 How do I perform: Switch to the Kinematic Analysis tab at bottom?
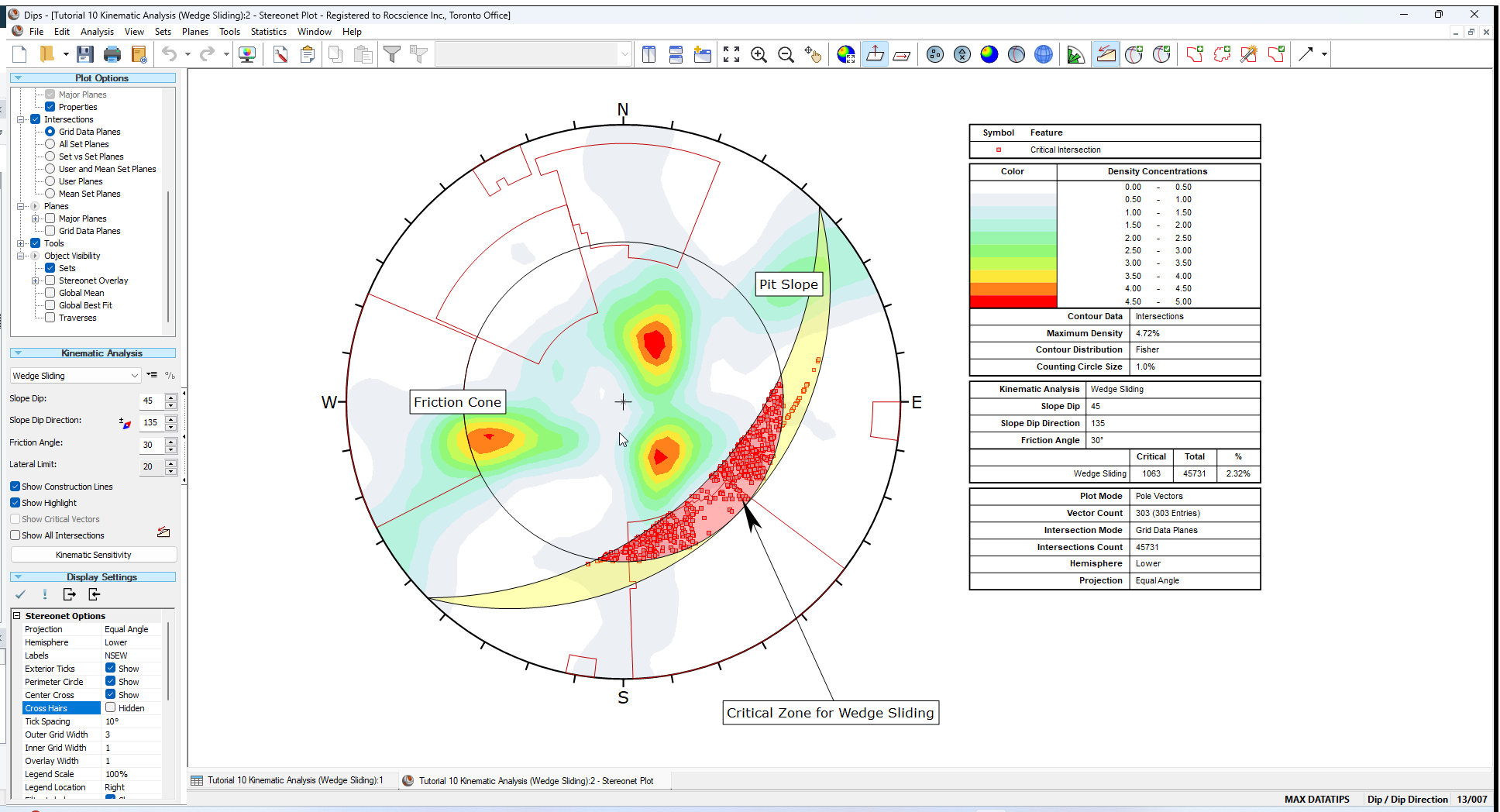click(x=293, y=780)
